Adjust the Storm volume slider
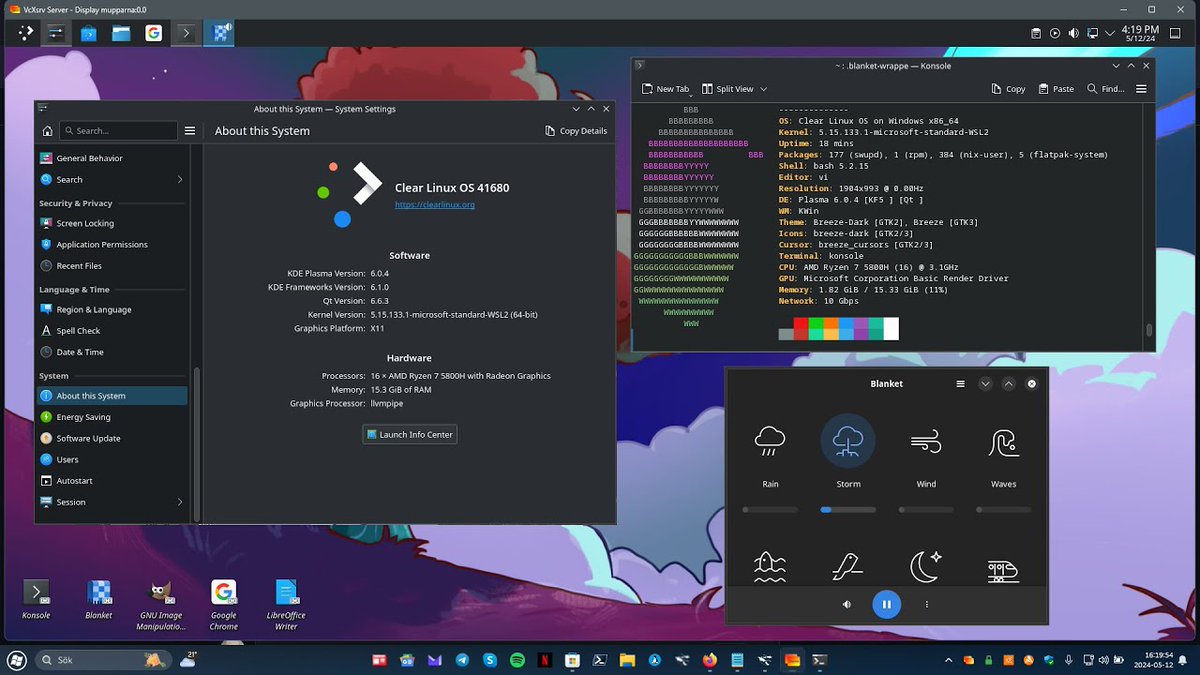 [x=848, y=510]
